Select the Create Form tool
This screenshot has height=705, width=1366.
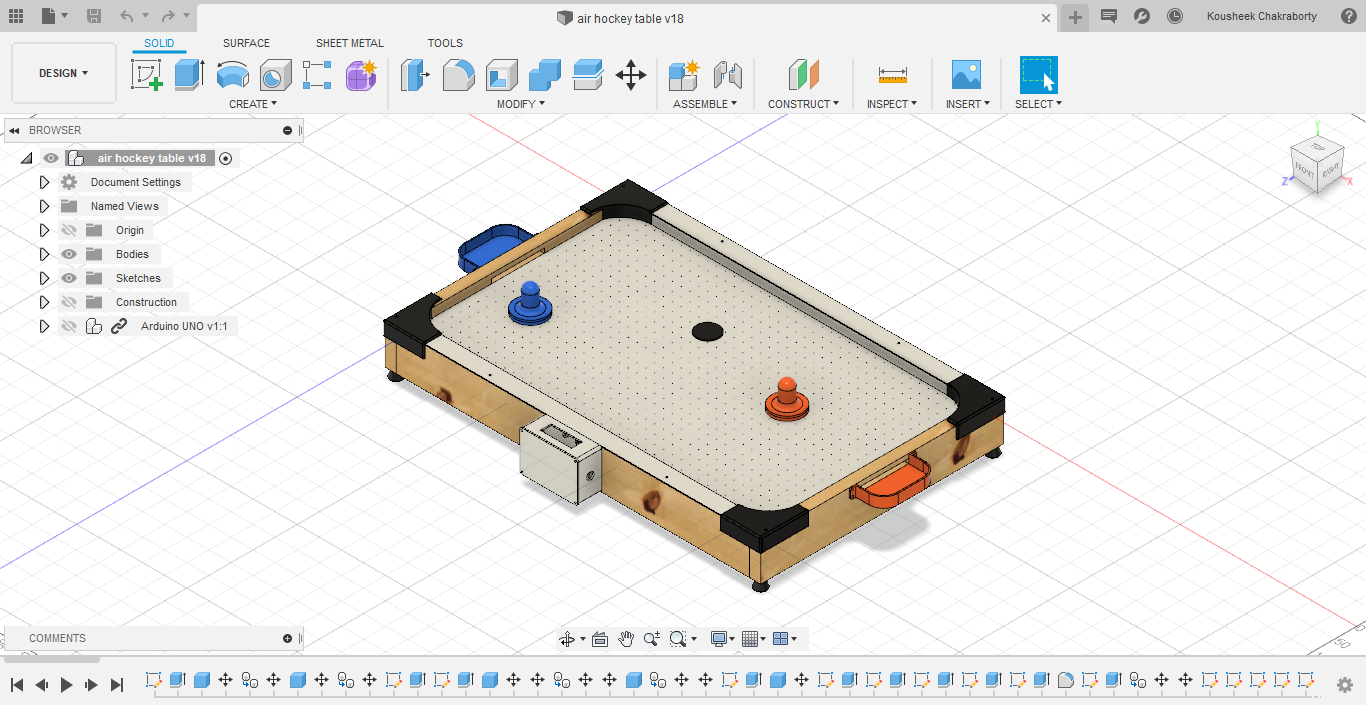(x=361, y=75)
